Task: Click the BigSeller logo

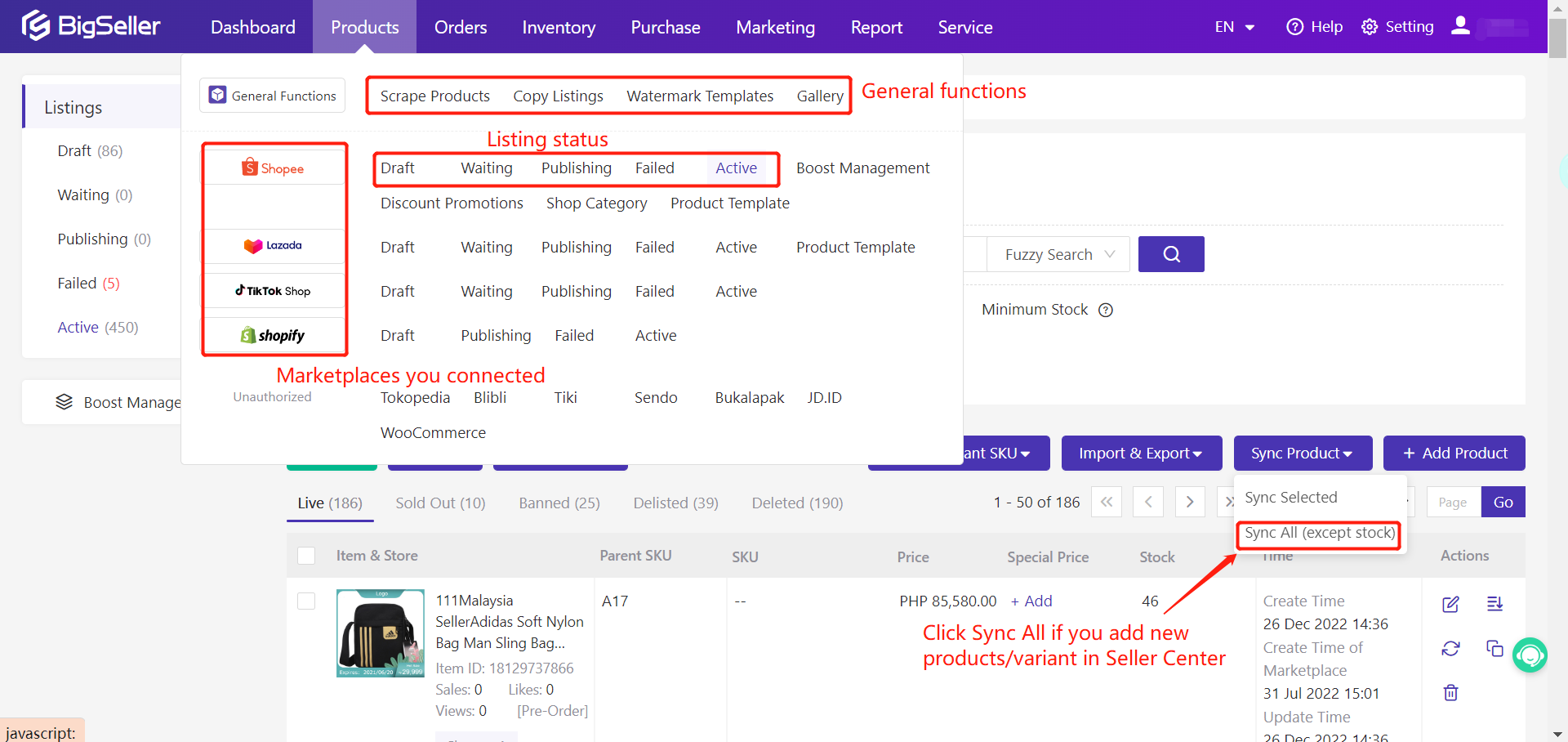Action: 91,25
